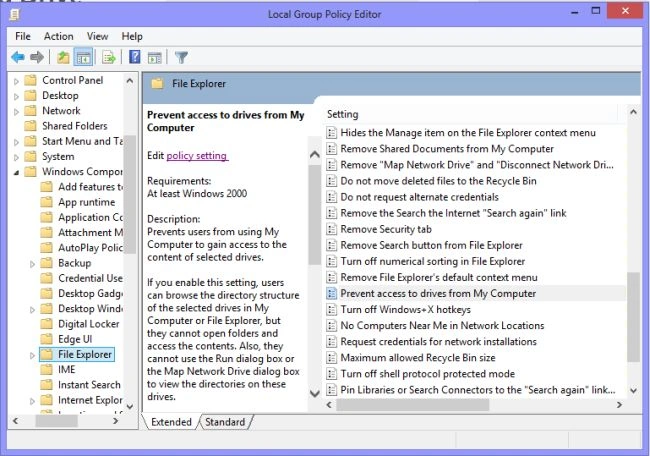Maximize the Local Group Policy Editor window

(x=596, y=11)
